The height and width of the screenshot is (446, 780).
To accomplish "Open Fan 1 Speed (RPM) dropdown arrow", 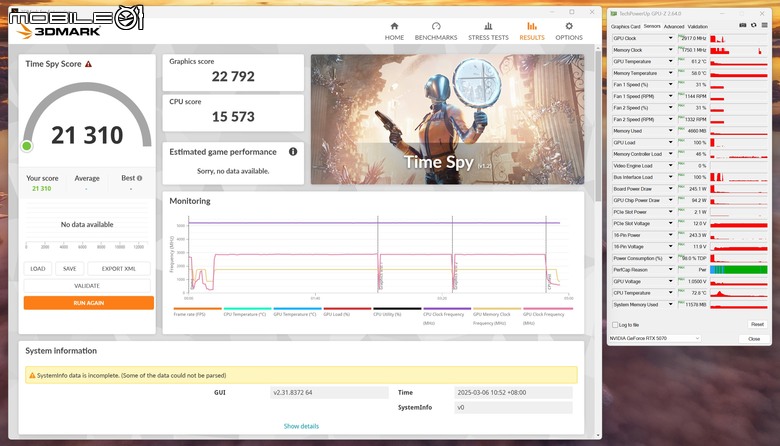I will [x=670, y=96].
